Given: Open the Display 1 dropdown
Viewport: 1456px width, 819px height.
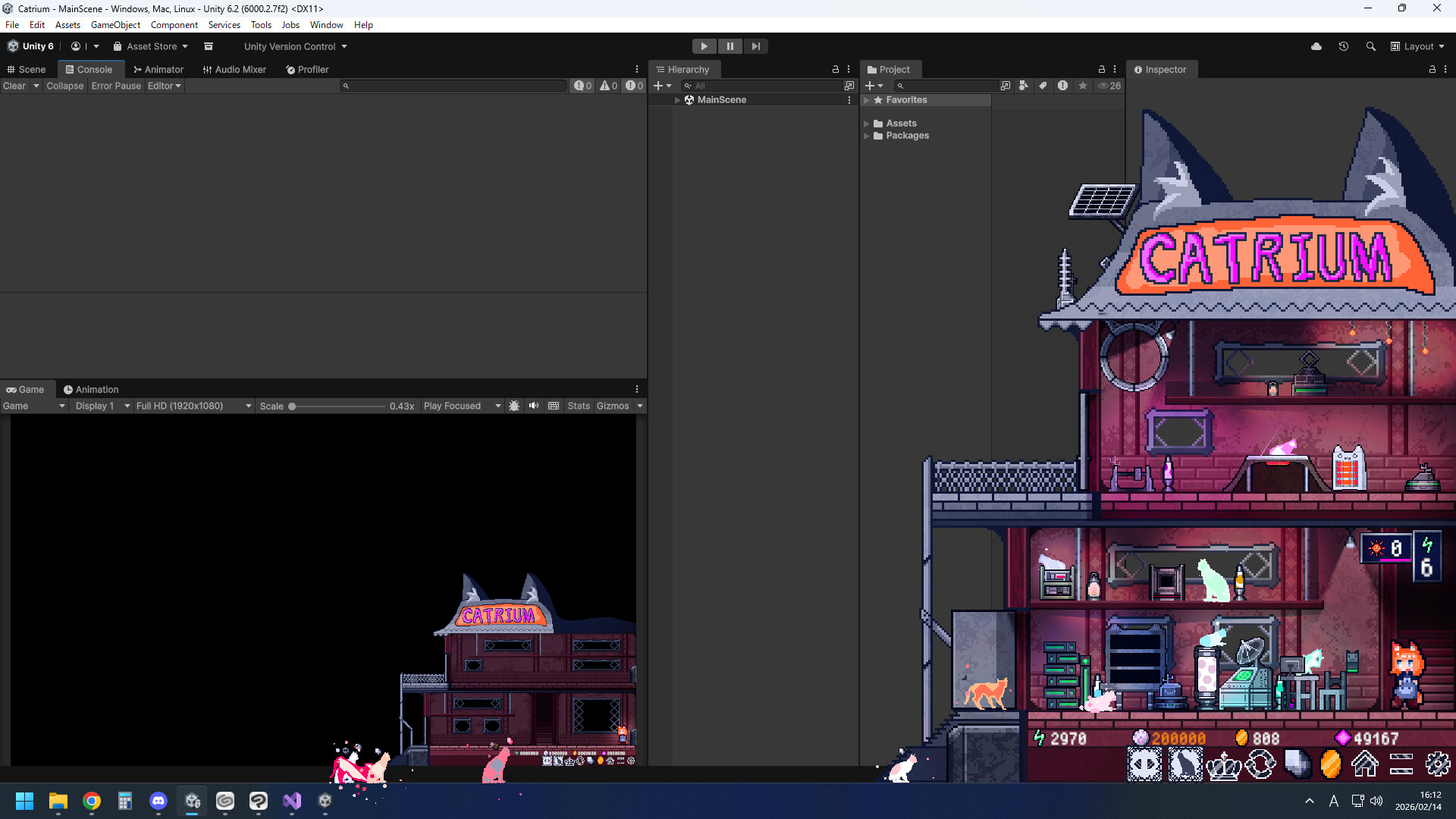Looking at the screenshot, I should [101, 406].
